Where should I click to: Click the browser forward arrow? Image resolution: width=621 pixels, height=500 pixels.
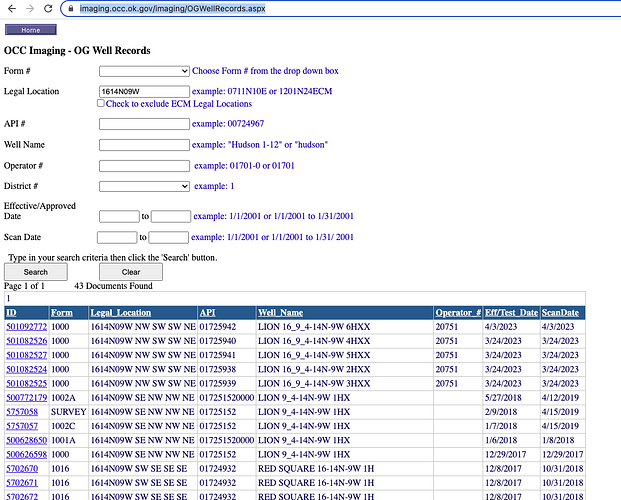pyautogui.click(x=30, y=8)
